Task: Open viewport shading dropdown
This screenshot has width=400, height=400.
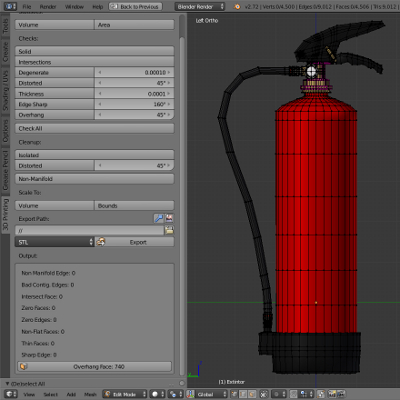Action: [157, 394]
